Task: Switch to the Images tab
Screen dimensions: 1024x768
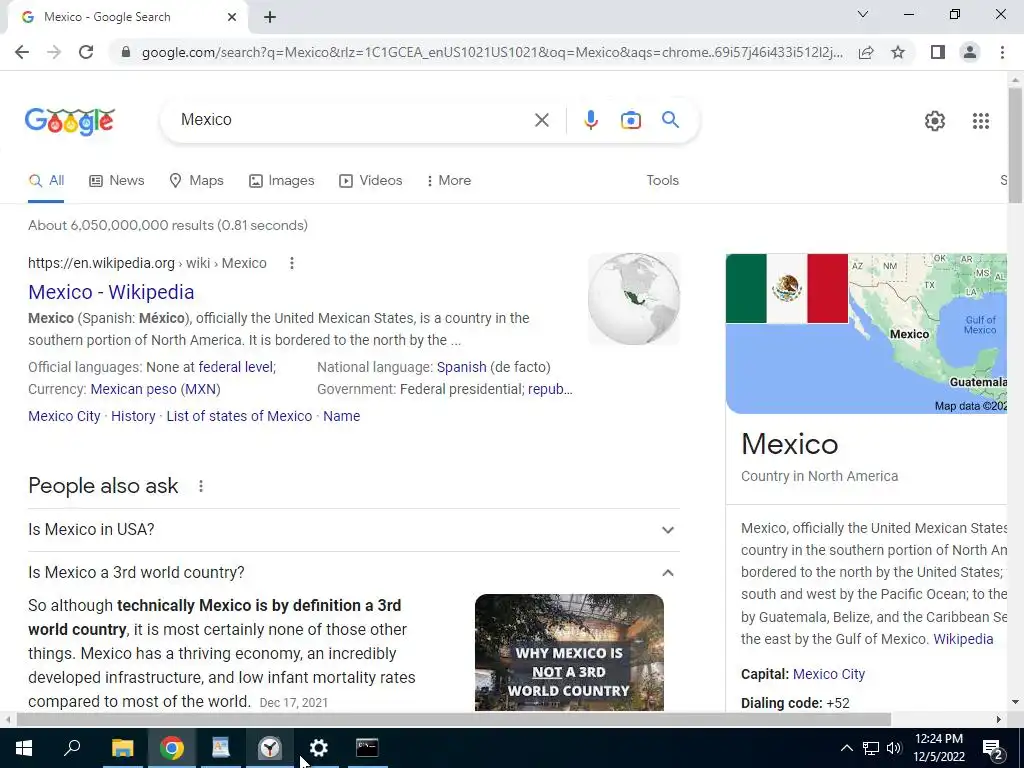Action: tap(281, 181)
